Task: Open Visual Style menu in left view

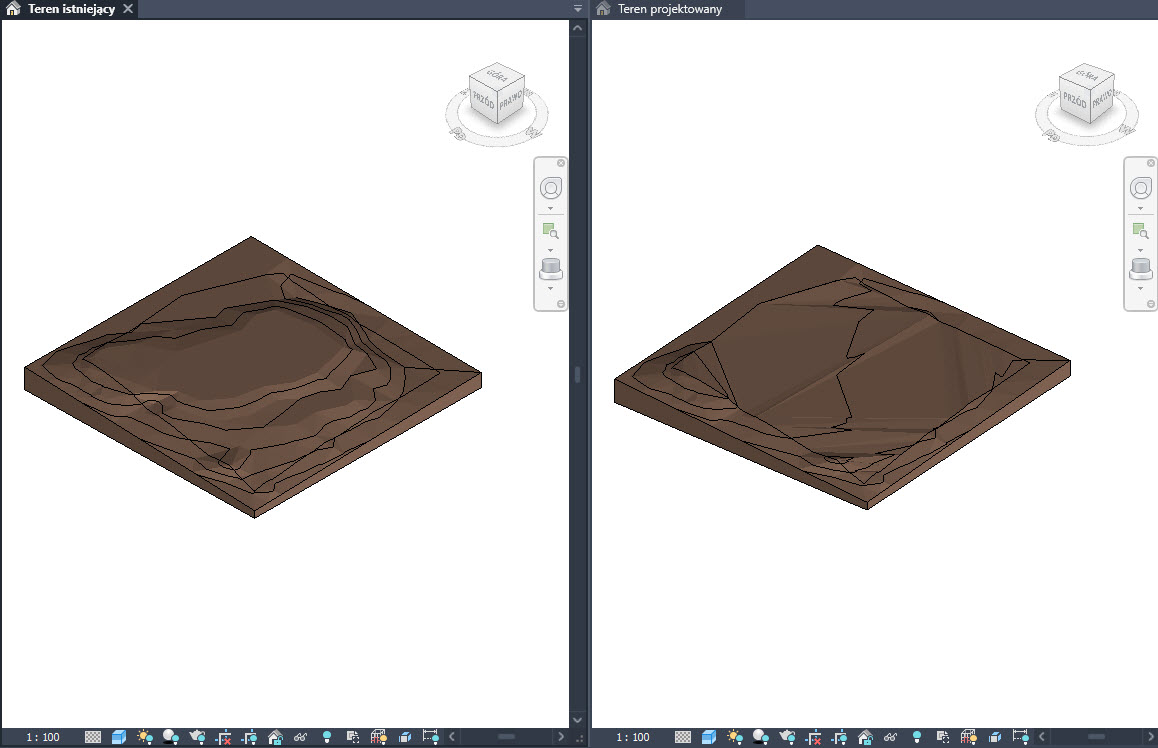Action: pyautogui.click(x=119, y=737)
